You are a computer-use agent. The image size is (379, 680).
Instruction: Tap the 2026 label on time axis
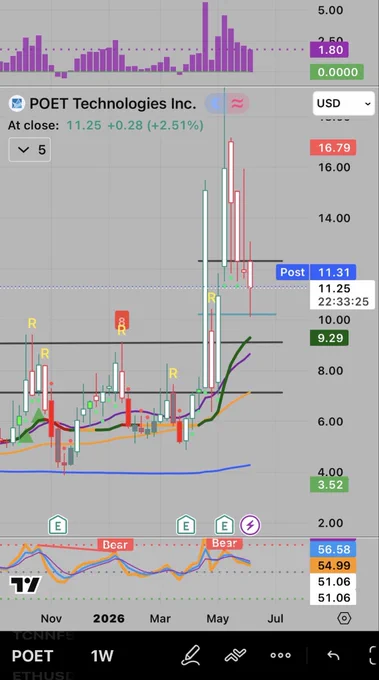(108, 618)
